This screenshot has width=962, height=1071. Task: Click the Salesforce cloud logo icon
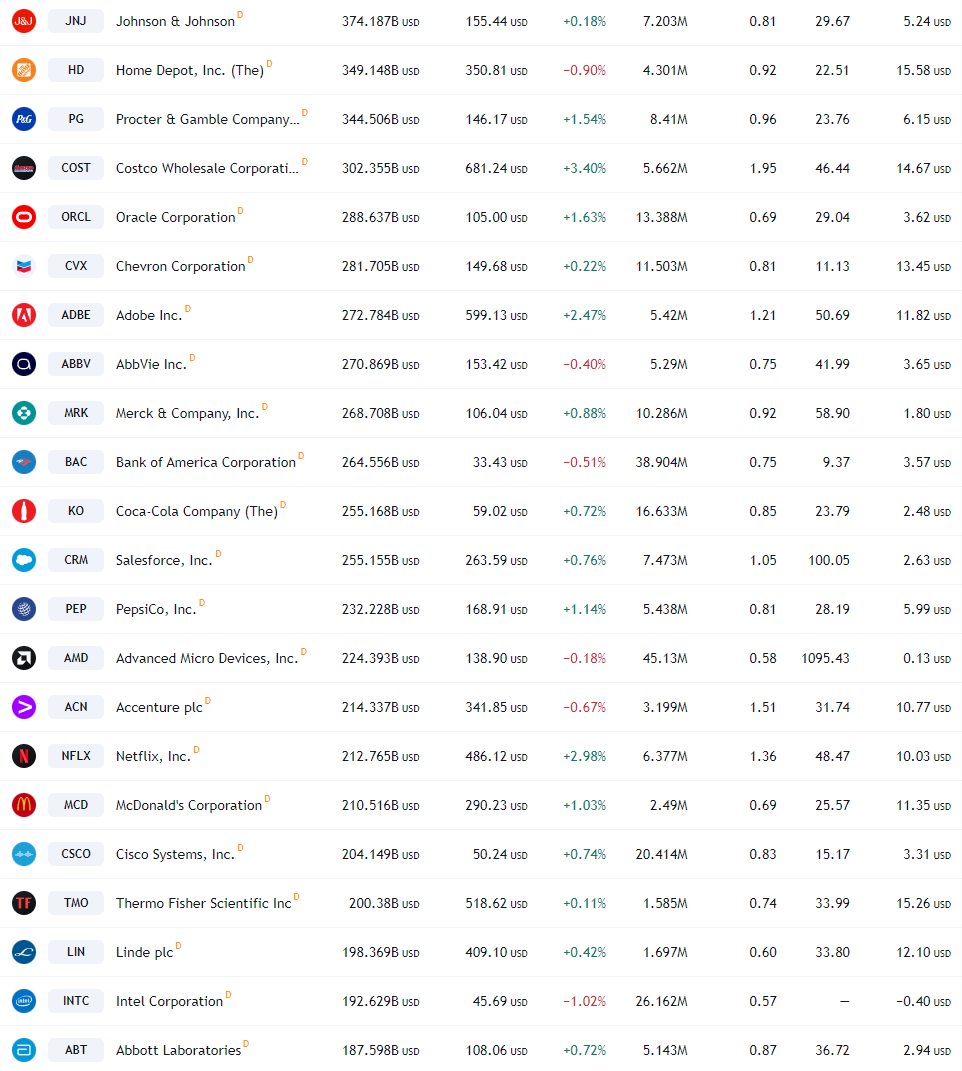tap(24, 560)
